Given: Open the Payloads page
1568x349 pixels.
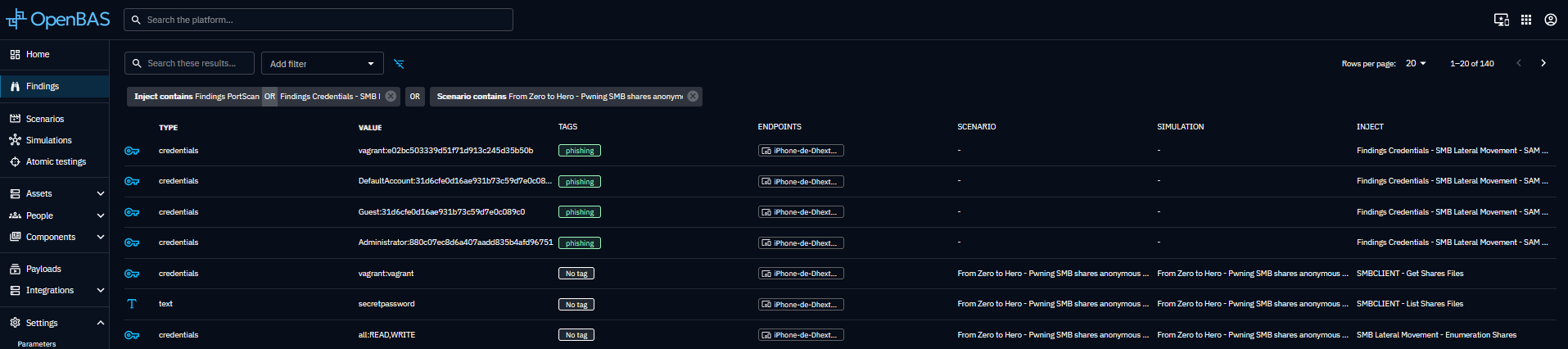Looking at the screenshot, I should coord(43,269).
